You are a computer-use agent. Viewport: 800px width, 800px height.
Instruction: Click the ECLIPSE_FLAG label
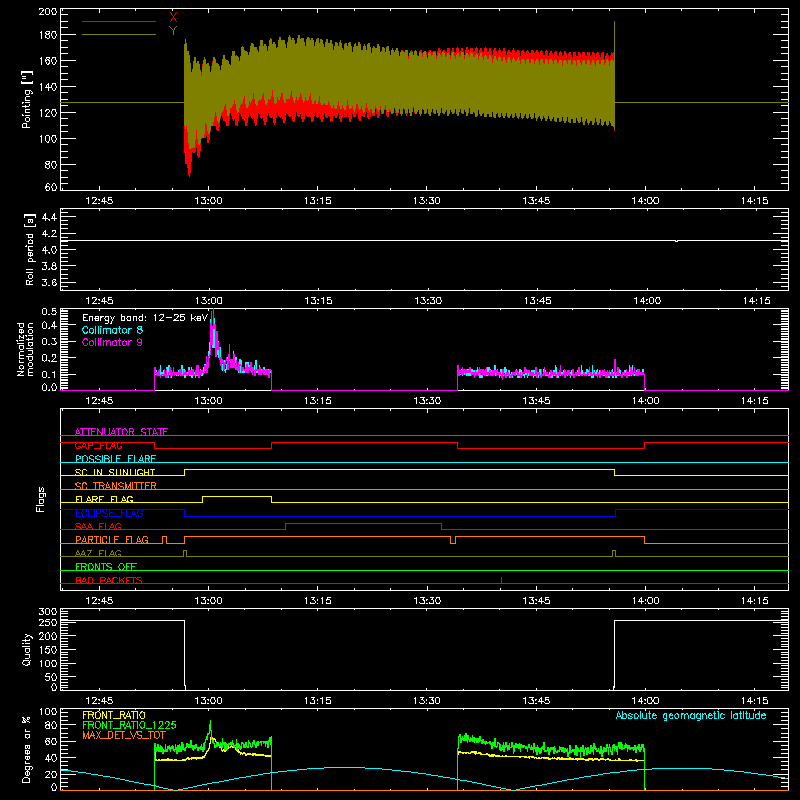(109, 513)
